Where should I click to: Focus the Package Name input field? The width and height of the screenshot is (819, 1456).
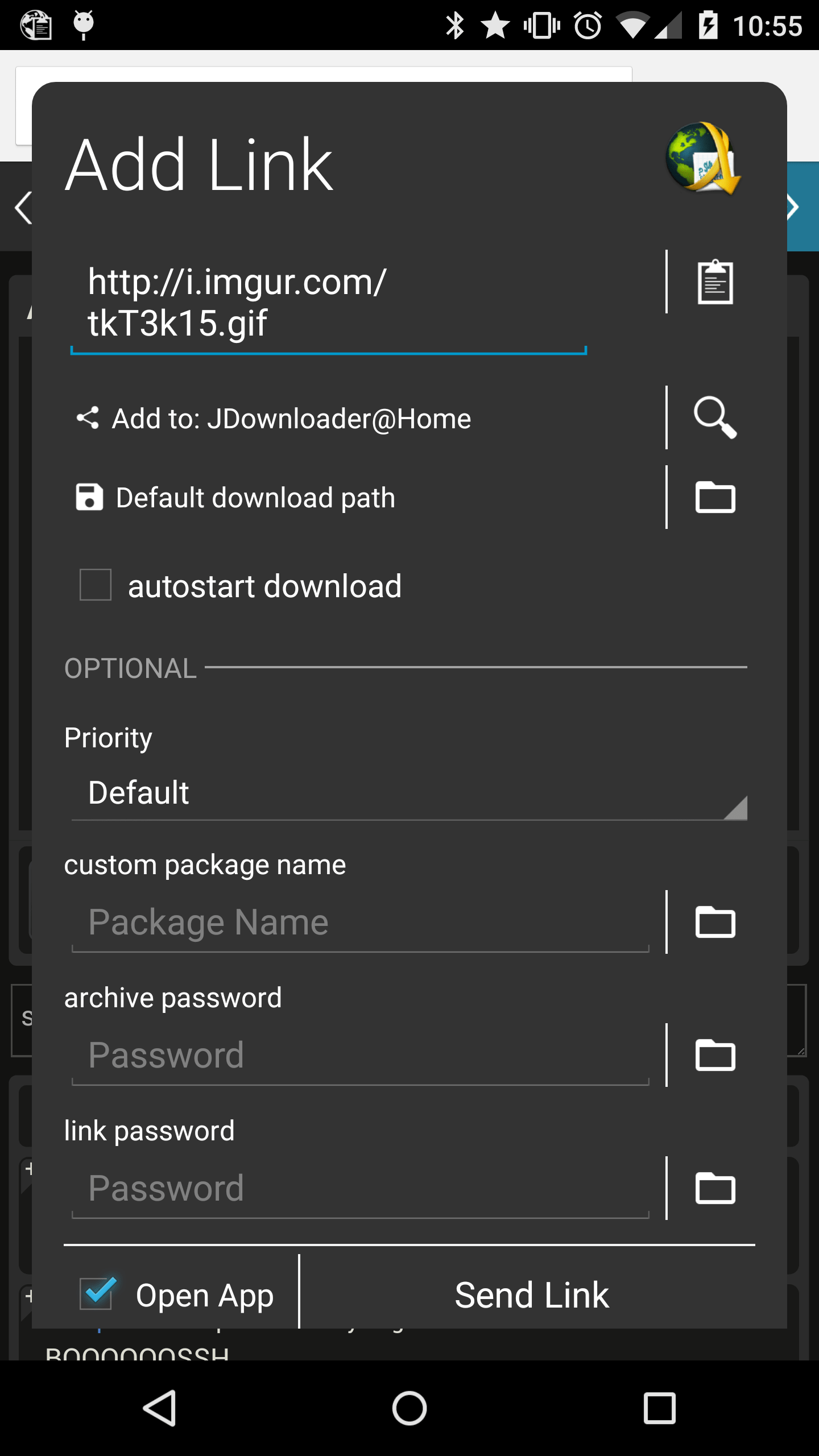pyautogui.click(x=361, y=922)
